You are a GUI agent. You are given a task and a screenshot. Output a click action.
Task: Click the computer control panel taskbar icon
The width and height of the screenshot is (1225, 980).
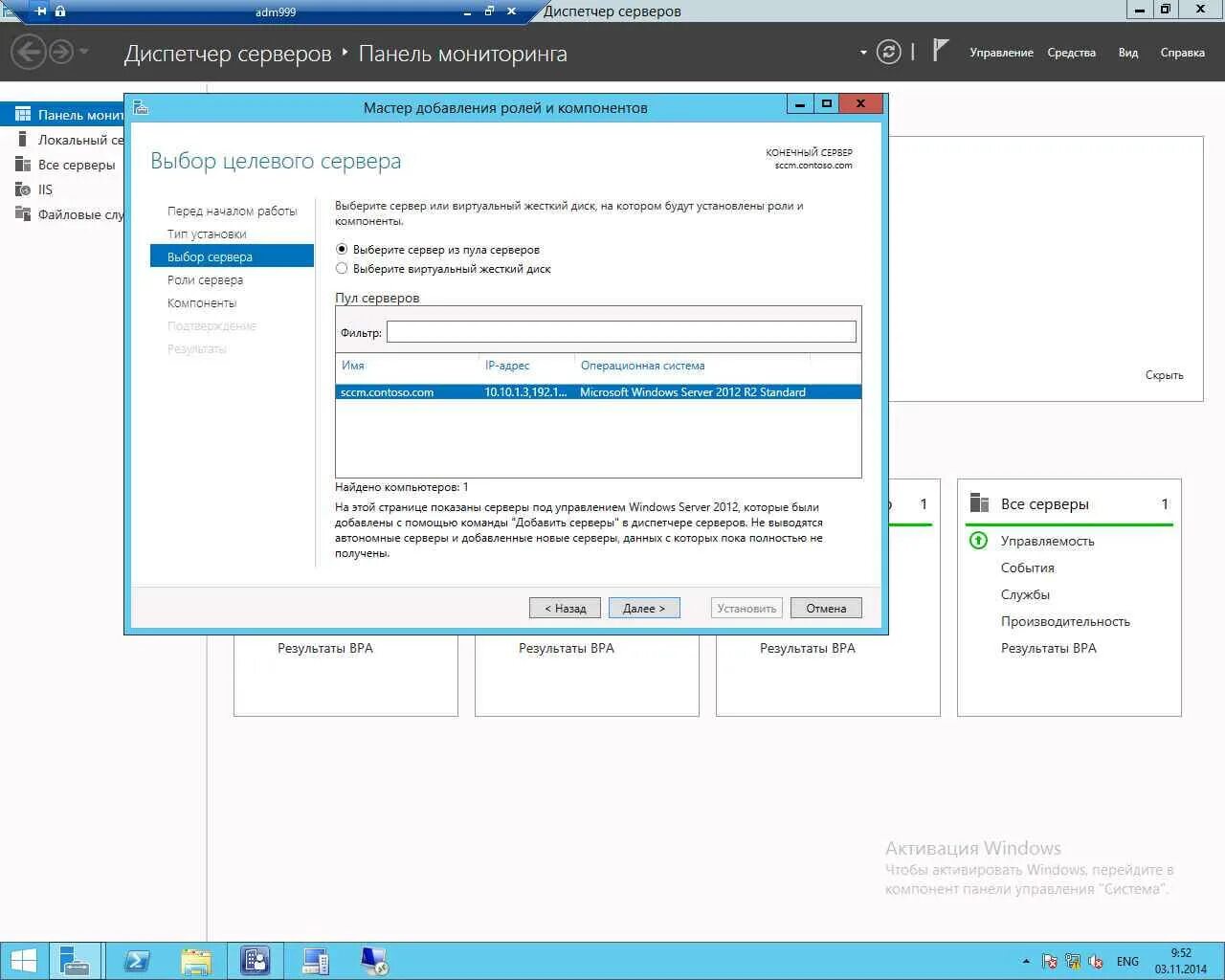pos(315,961)
